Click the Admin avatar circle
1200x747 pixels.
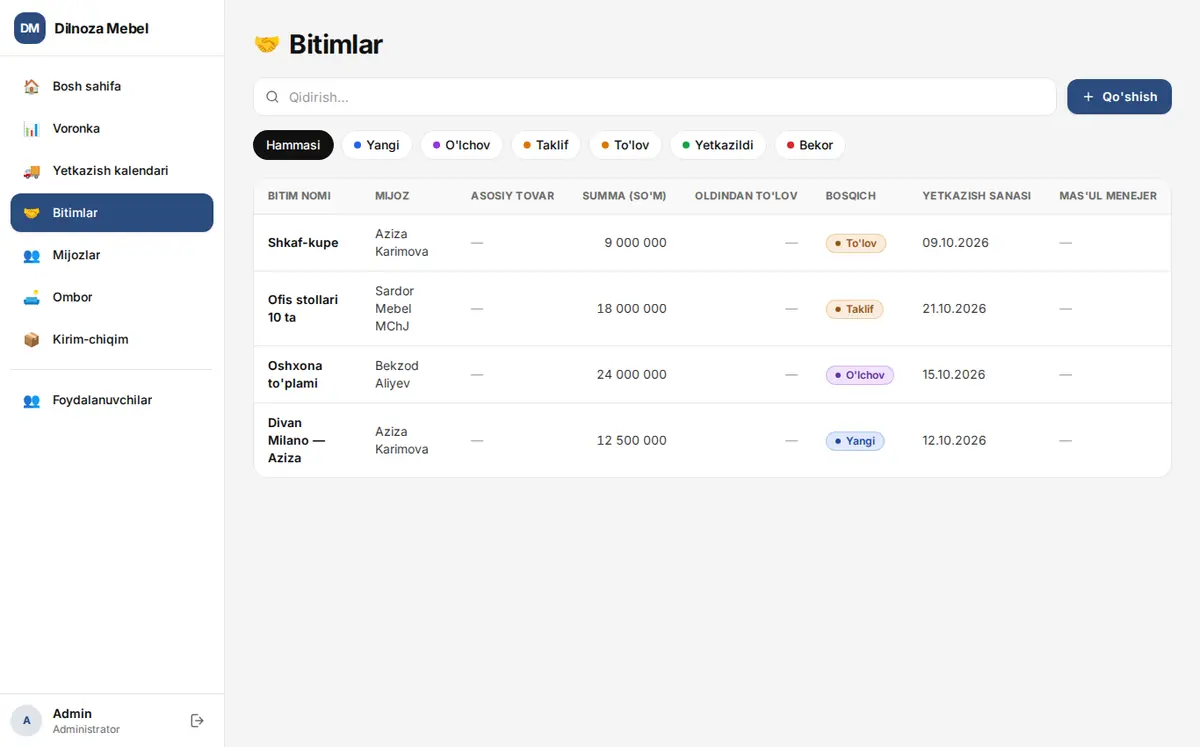point(26,721)
